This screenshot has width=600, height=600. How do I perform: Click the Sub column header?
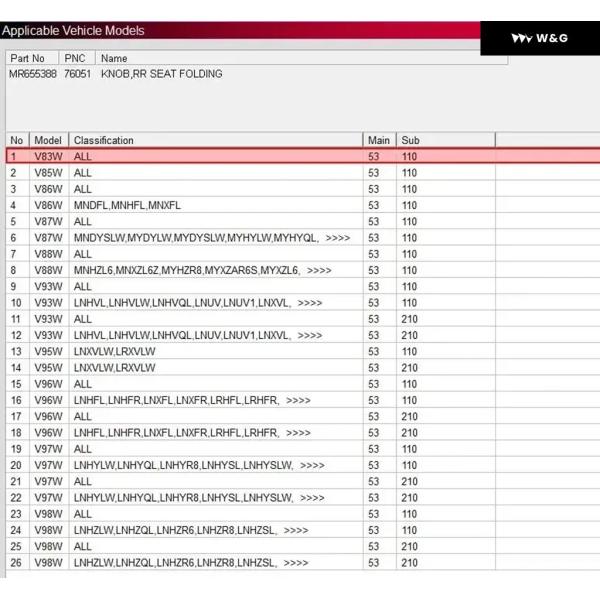(x=410, y=140)
